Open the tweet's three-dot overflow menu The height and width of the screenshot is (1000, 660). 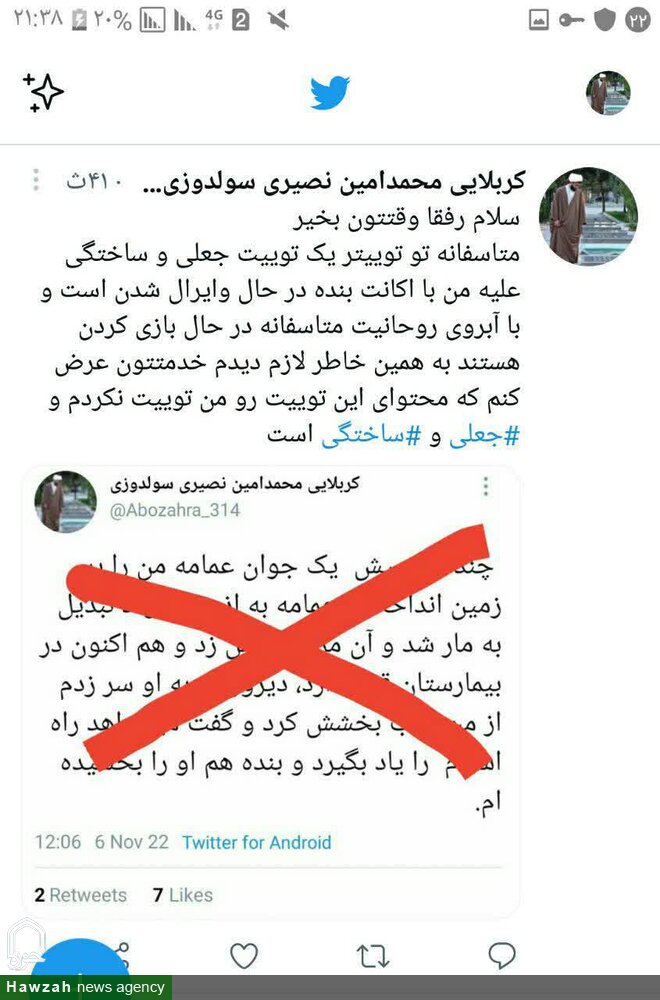[x=36, y=180]
